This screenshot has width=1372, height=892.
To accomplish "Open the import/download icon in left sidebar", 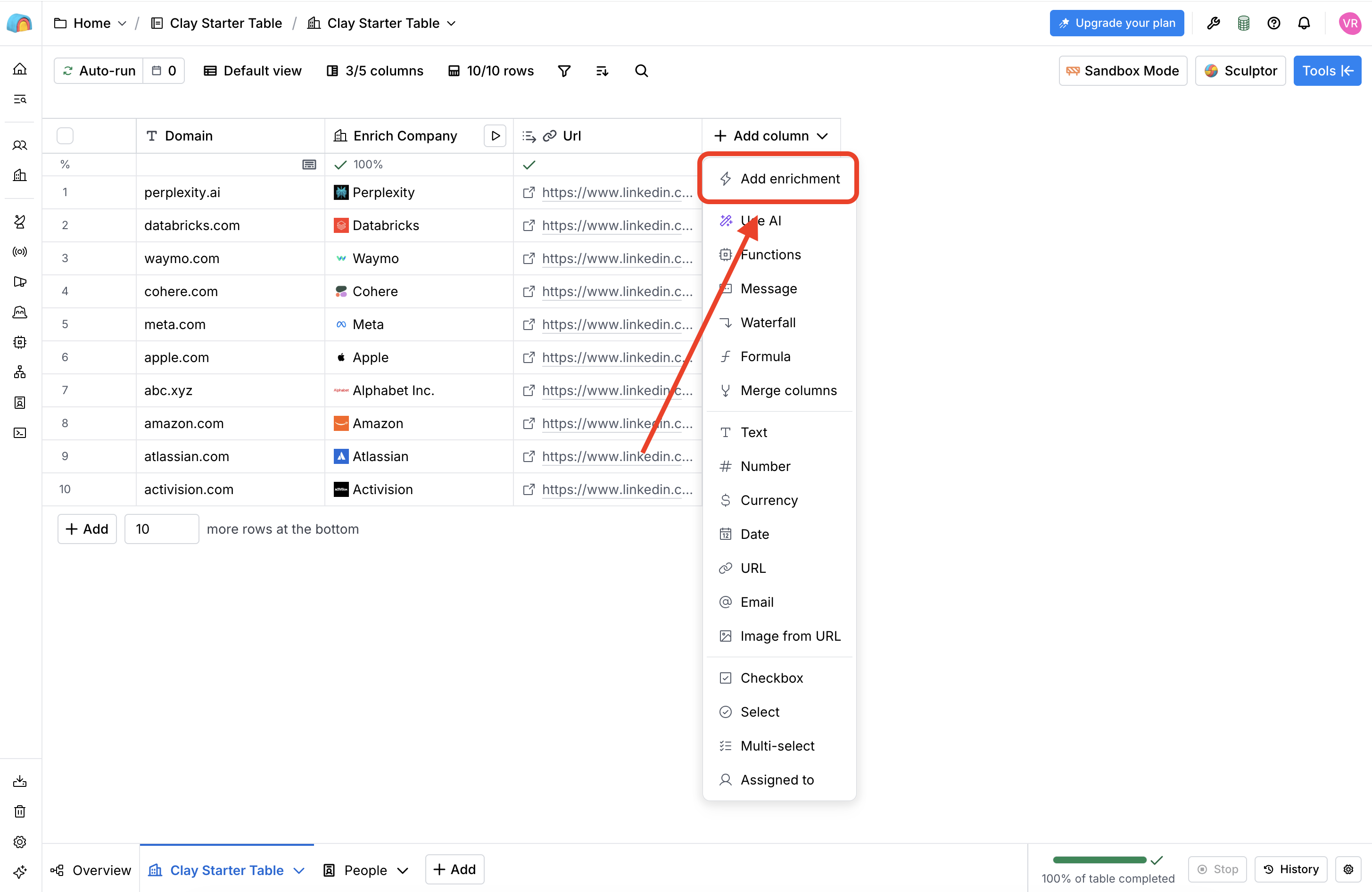I will click(x=20, y=781).
